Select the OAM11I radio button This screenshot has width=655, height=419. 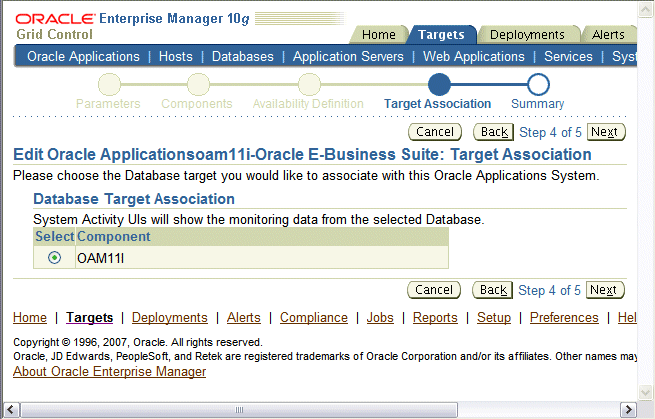tap(54, 258)
